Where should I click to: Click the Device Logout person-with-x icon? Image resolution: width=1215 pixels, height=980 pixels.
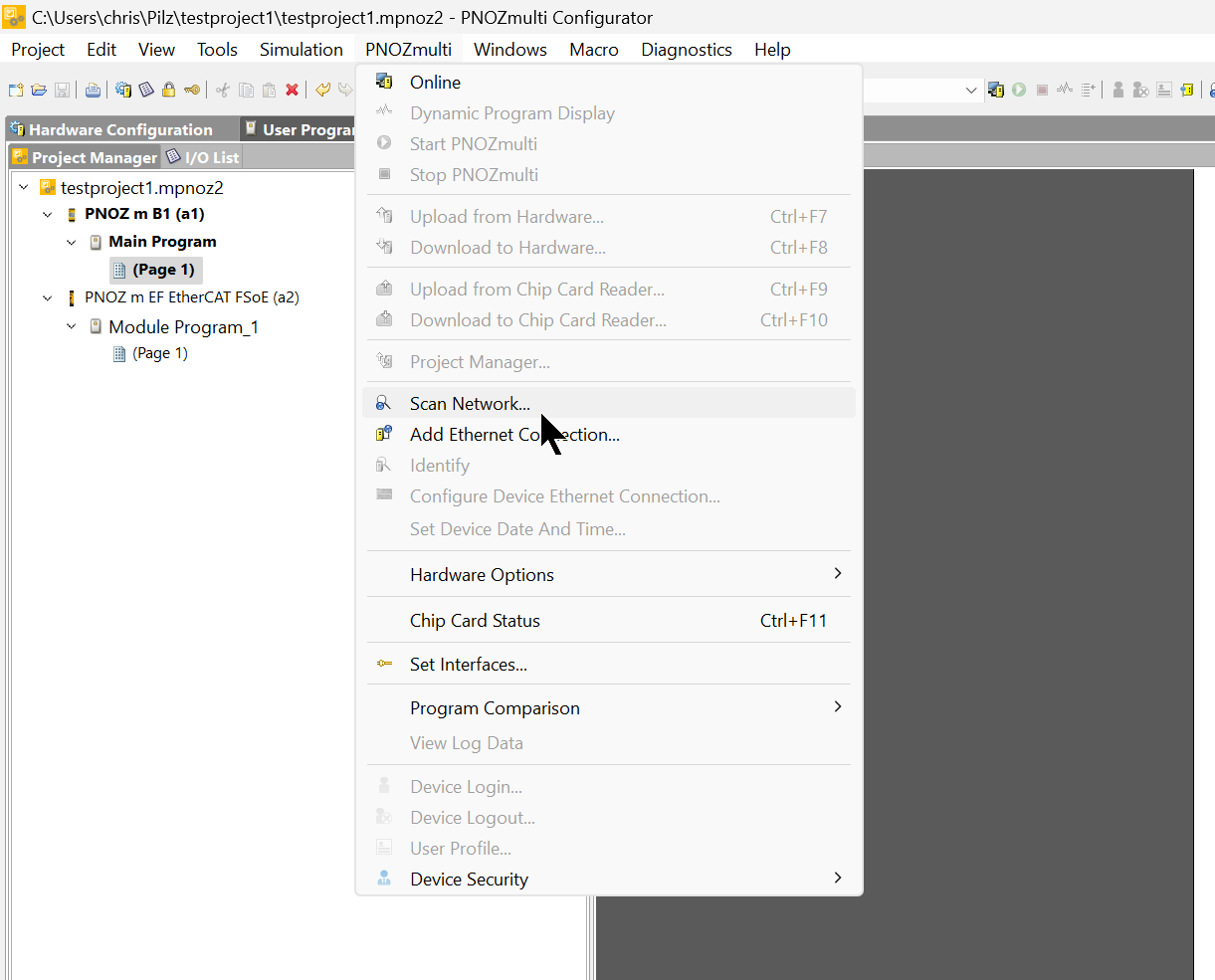tap(1141, 90)
